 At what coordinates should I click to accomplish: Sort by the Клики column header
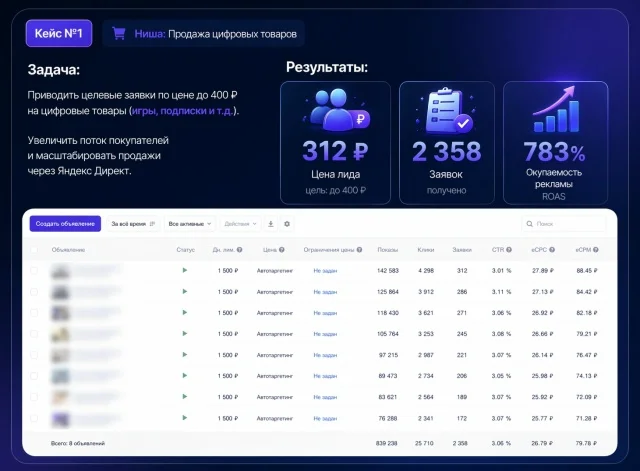point(426,250)
